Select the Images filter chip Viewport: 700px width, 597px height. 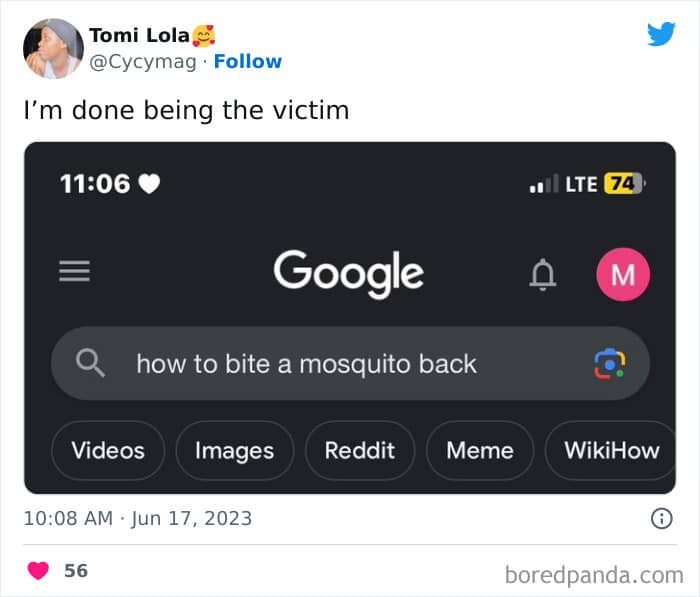[x=234, y=450]
